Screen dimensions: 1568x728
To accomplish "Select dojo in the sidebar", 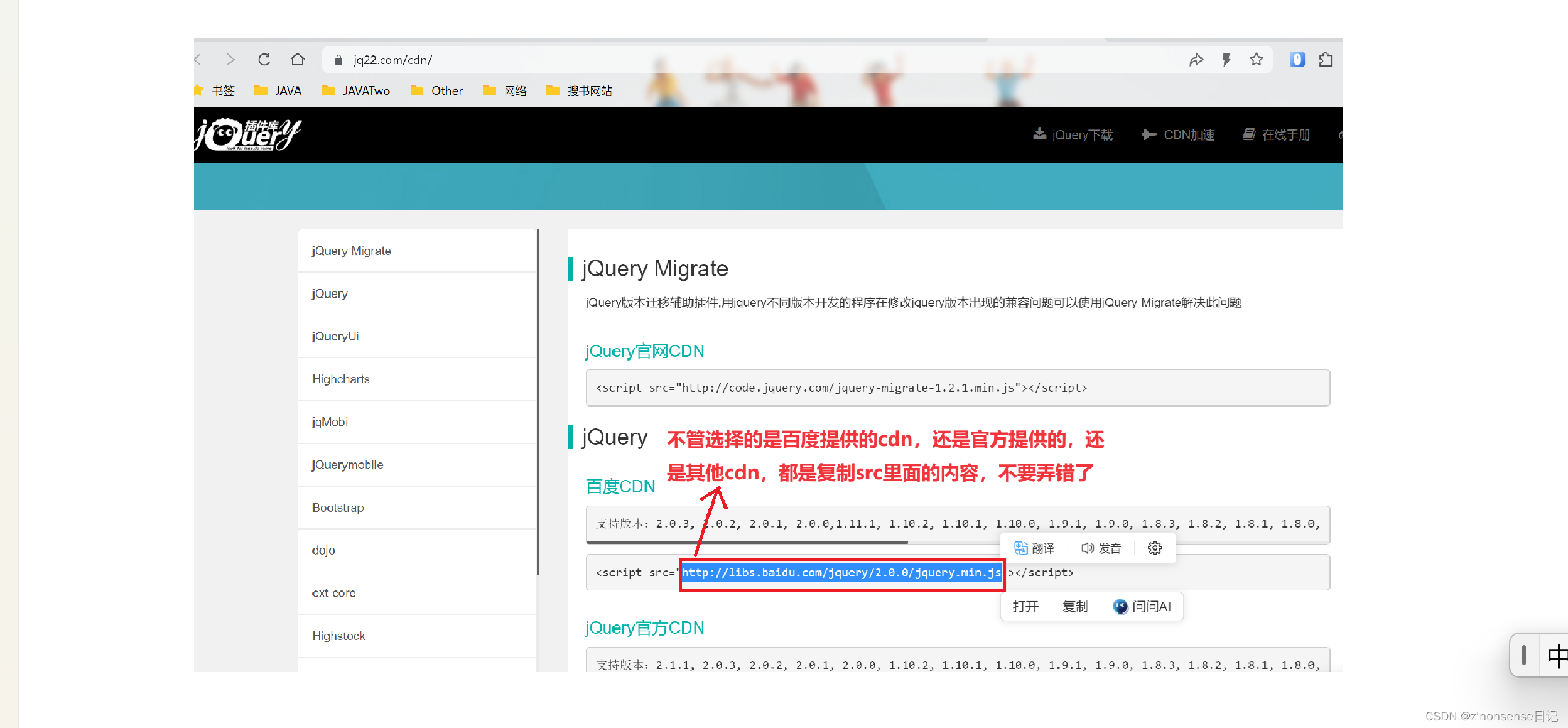I will [x=417, y=550].
